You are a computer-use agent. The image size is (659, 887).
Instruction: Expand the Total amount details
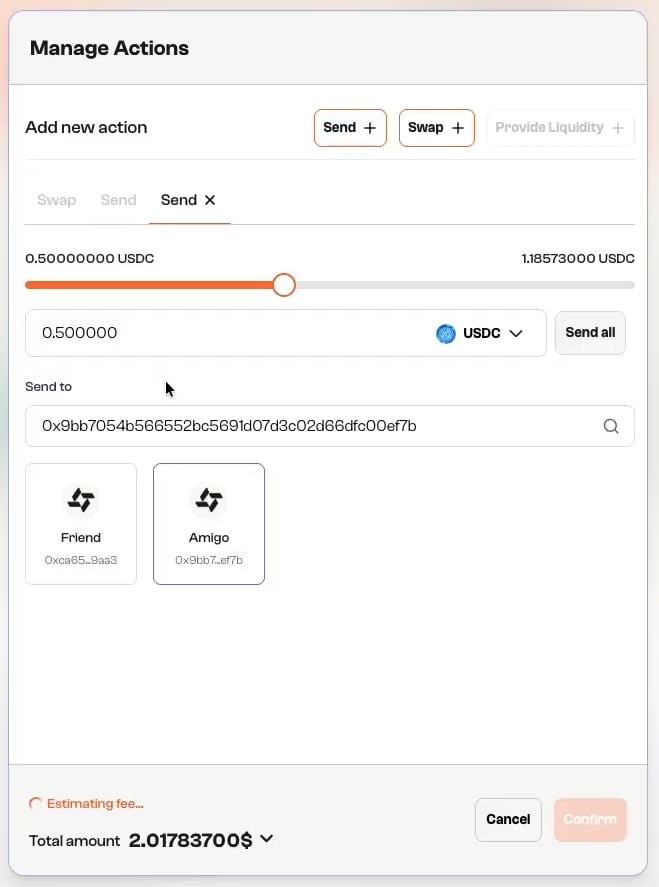click(x=266, y=839)
